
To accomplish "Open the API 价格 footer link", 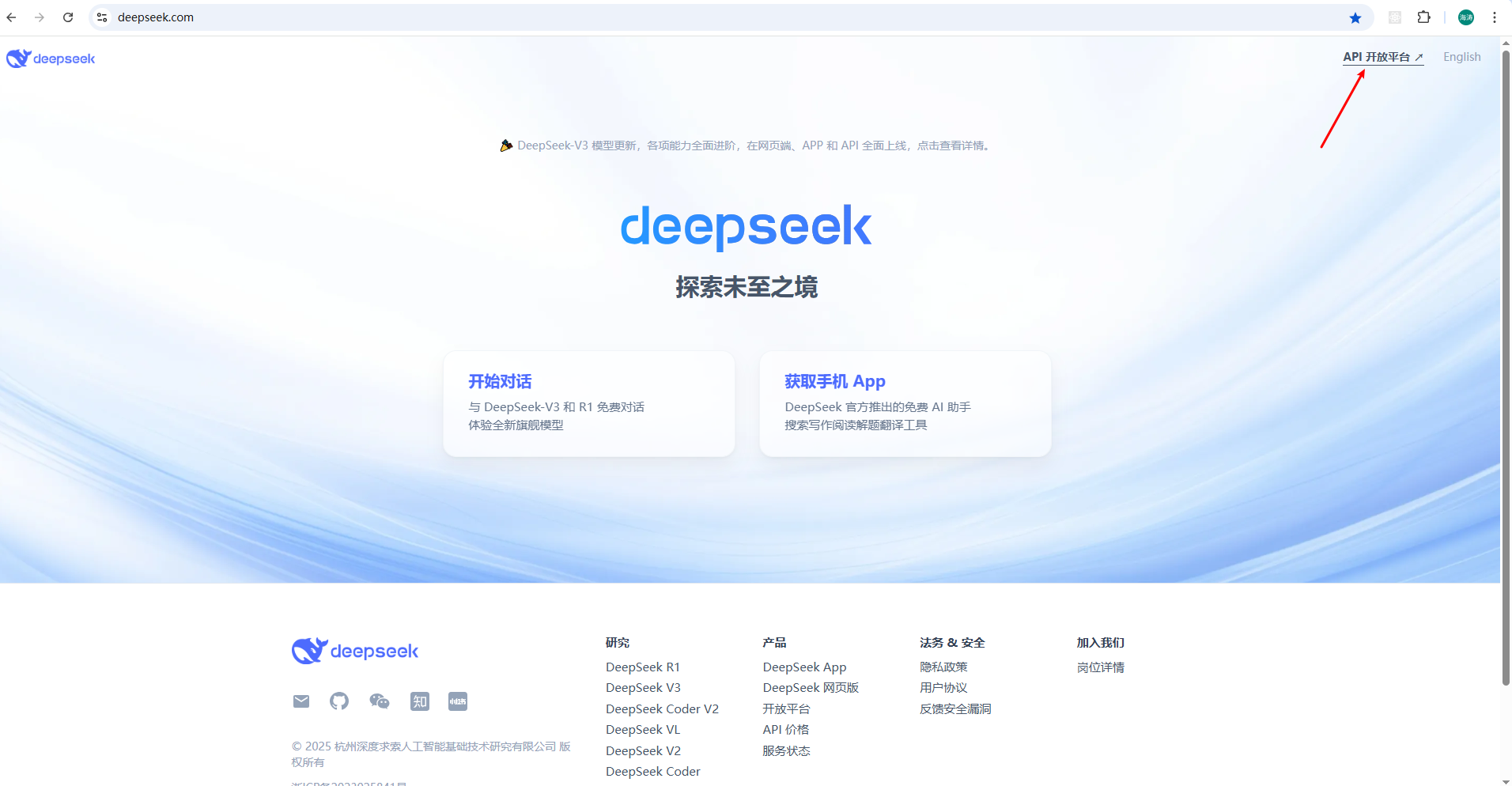I will point(784,729).
